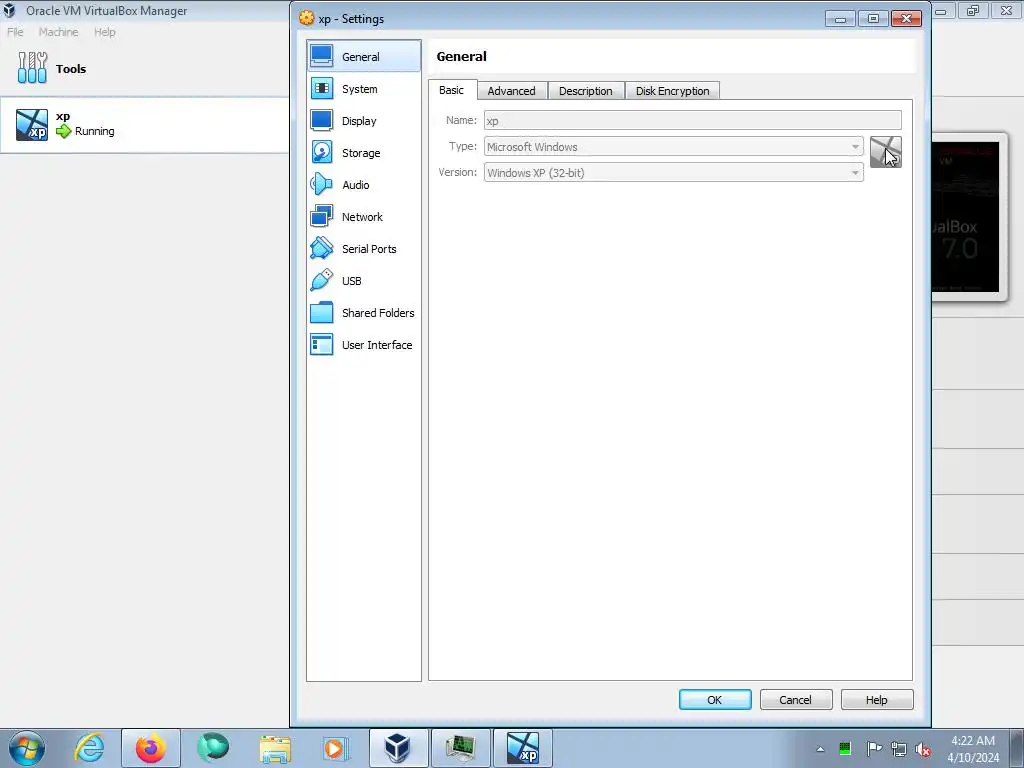The image size is (1024, 768).
Task: Select the General settings category icon
Action: coord(321,56)
